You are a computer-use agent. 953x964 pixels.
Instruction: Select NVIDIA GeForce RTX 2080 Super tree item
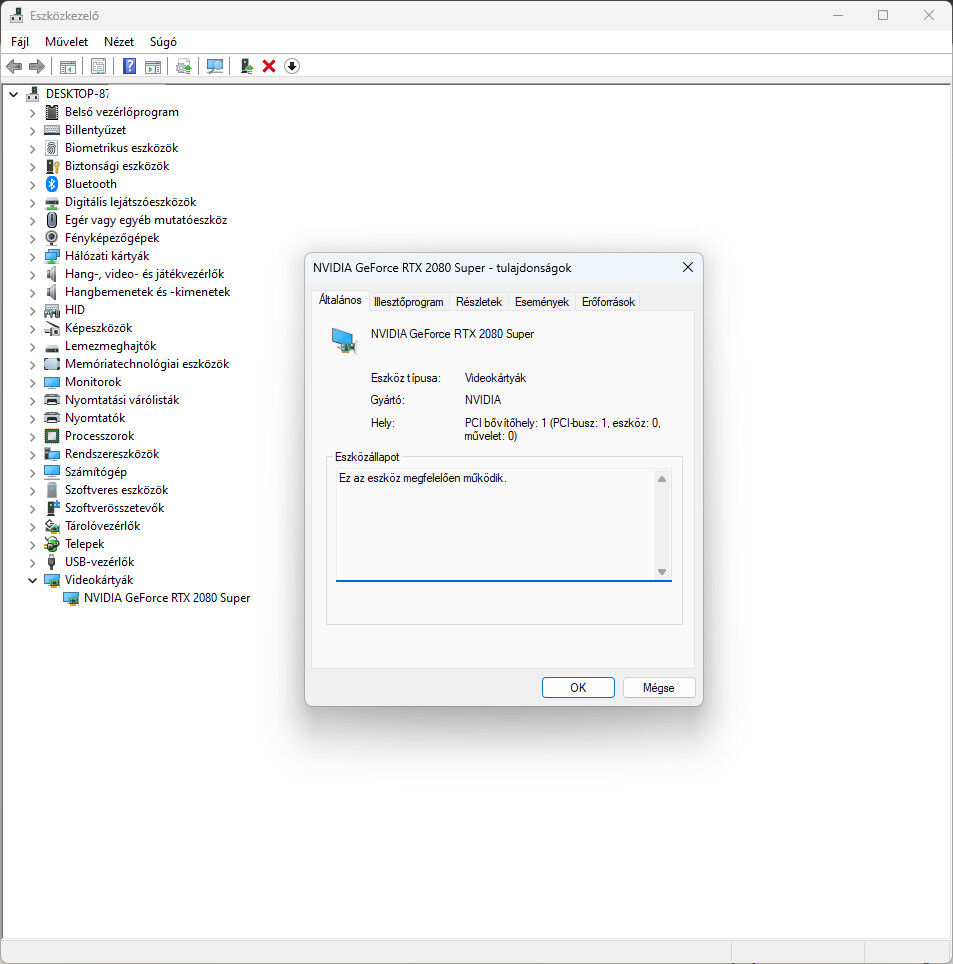[167, 598]
